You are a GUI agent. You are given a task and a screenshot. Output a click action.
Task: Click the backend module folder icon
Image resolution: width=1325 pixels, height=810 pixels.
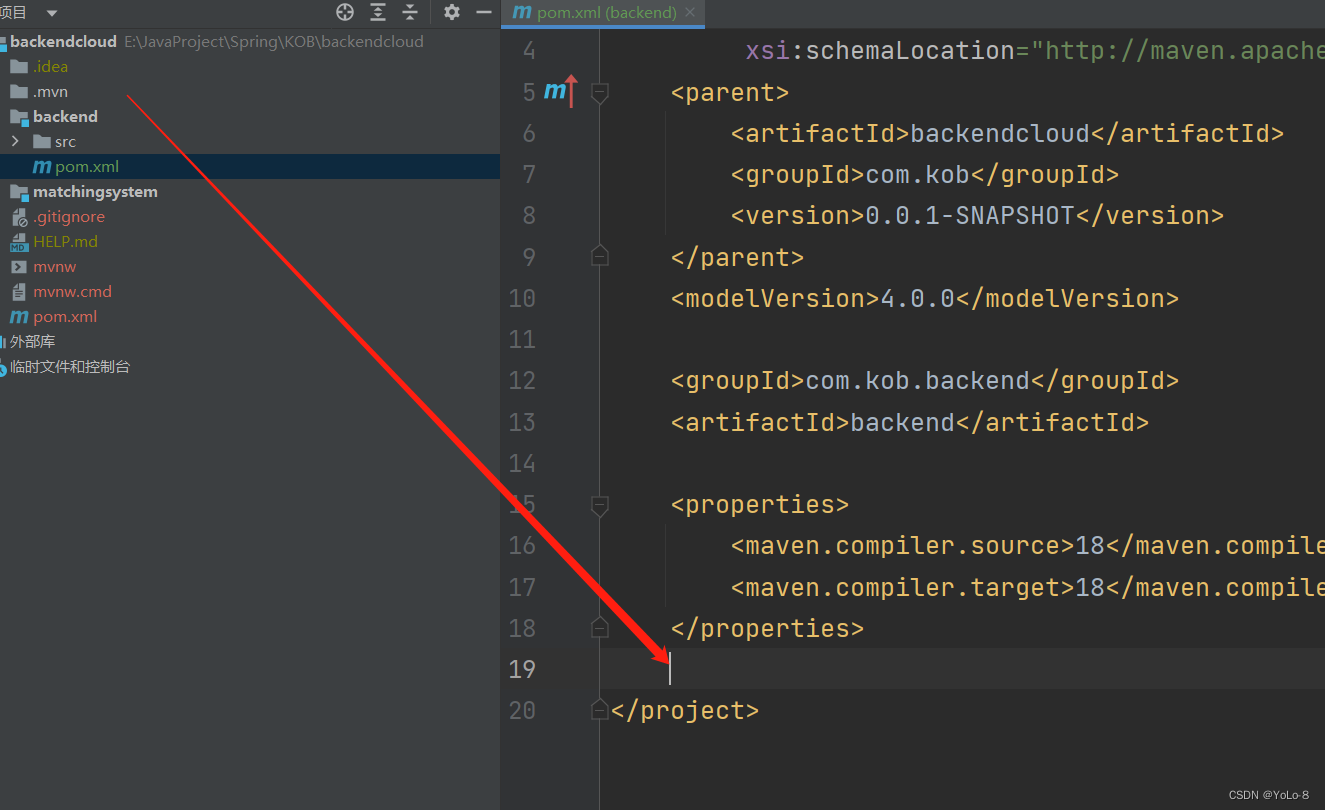[x=19, y=117]
